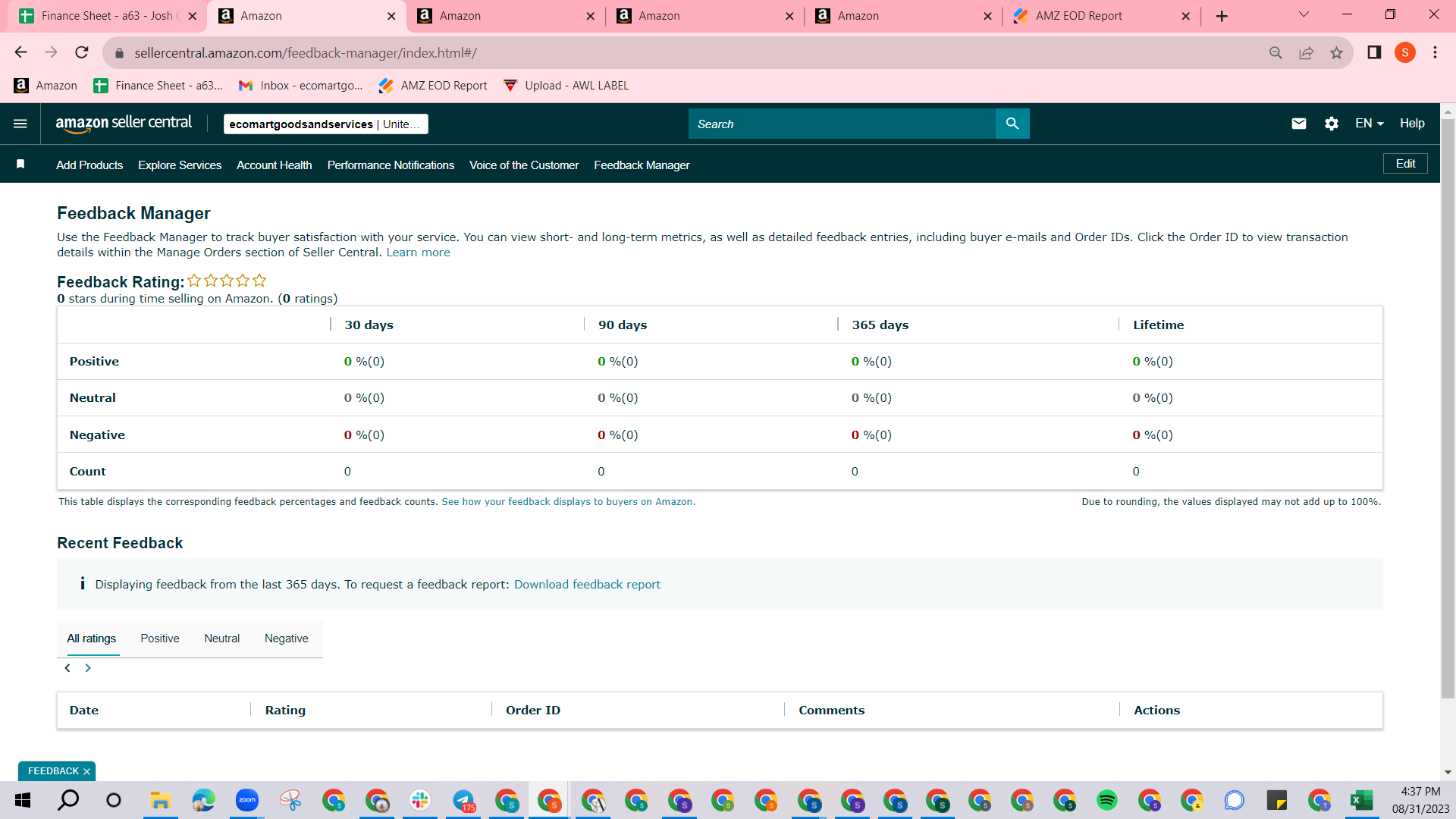The width and height of the screenshot is (1456, 819).
Task: Click the page vertical scrollbar
Action: [1448, 409]
